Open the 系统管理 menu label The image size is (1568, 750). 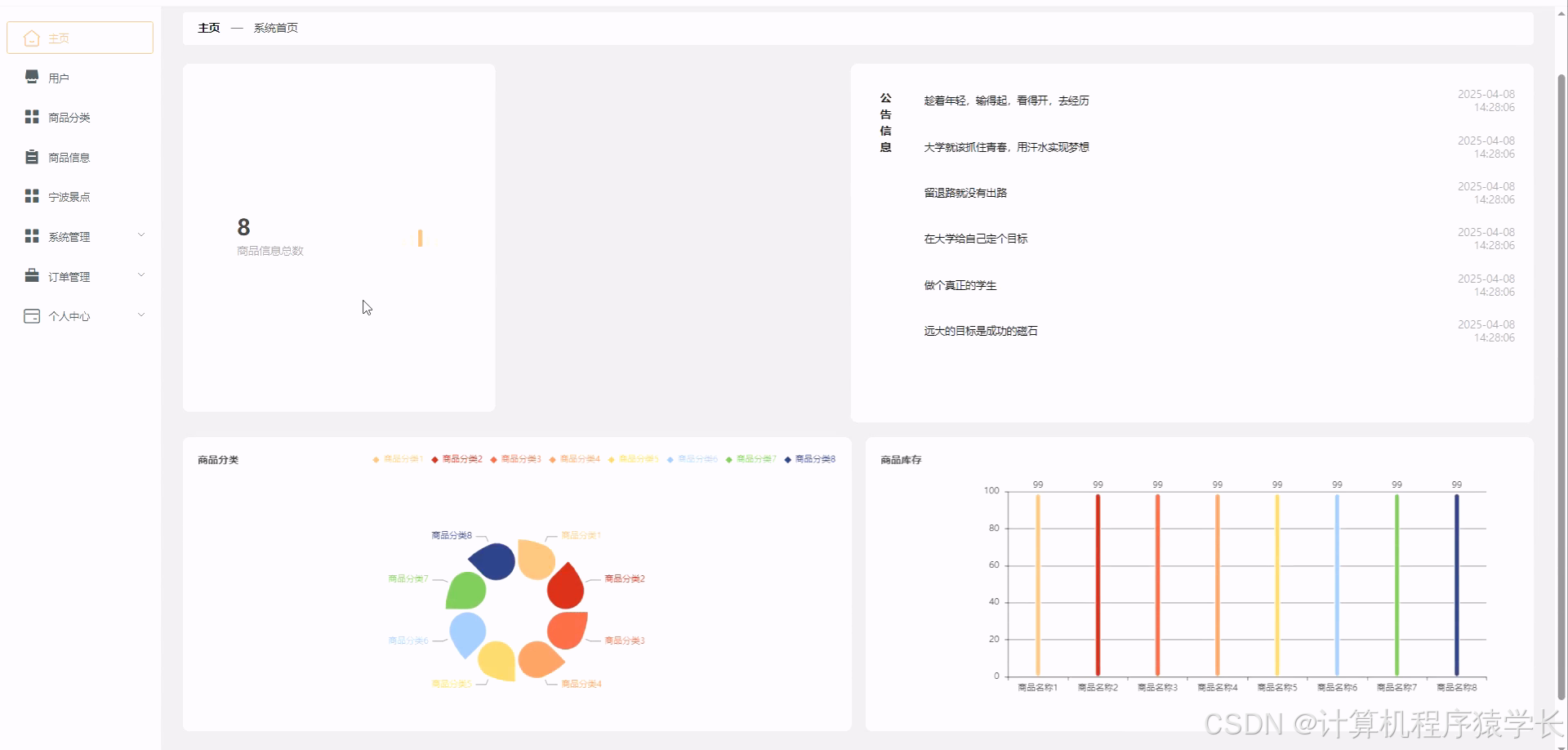tap(69, 237)
